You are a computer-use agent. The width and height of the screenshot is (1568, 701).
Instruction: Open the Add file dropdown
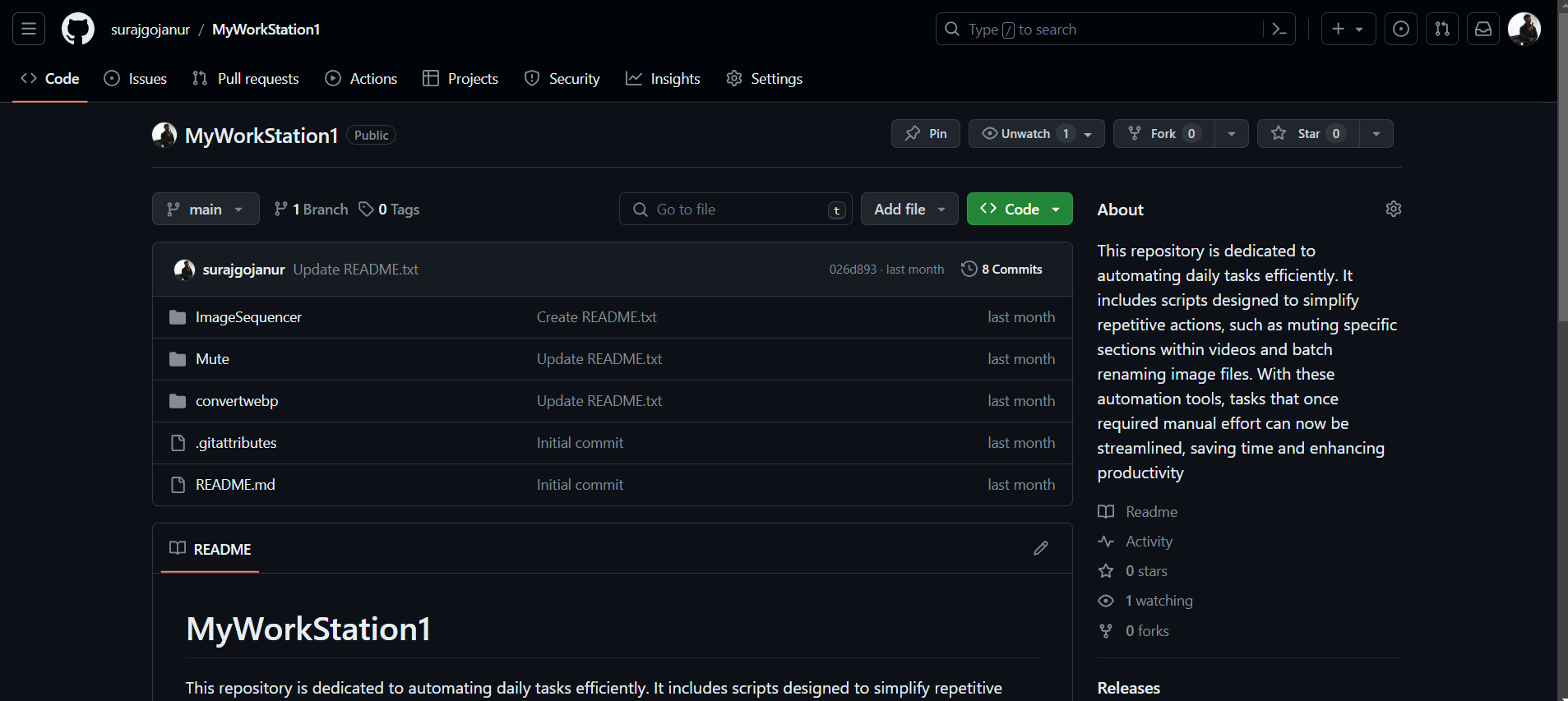[x=909, y=210]
